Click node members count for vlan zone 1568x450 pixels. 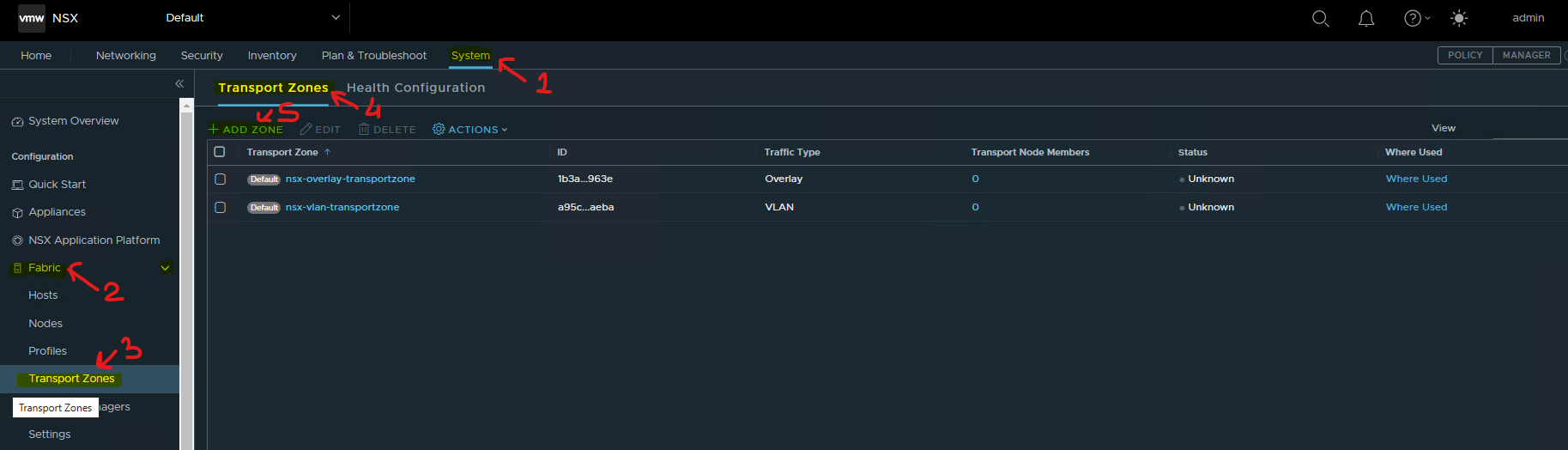pyautogui.click(x=975, y=207)
